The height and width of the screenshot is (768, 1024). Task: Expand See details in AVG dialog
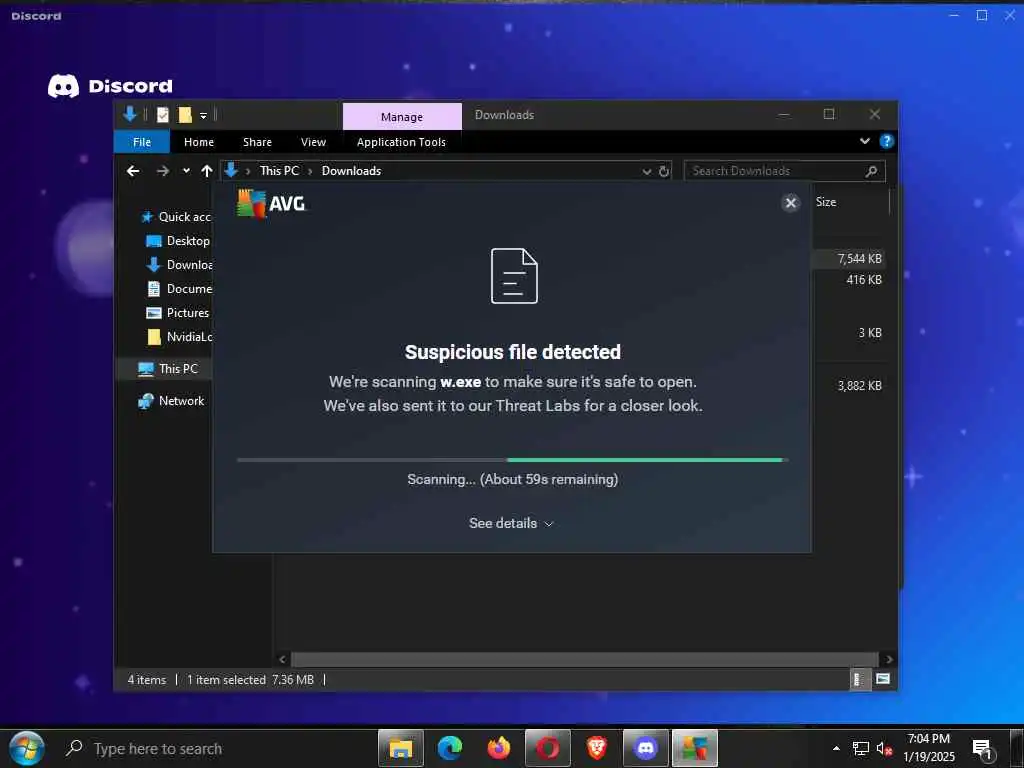click(511, 523)
